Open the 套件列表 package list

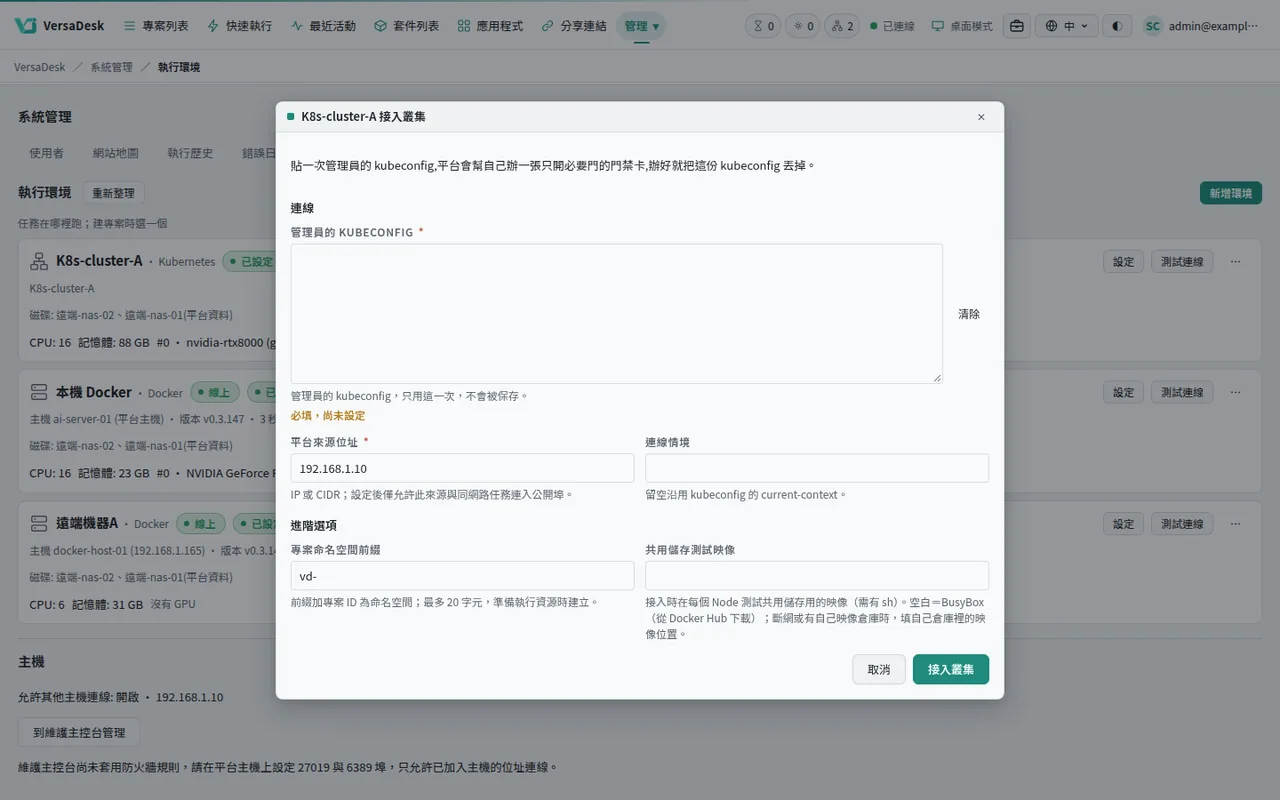click(406, 26)
